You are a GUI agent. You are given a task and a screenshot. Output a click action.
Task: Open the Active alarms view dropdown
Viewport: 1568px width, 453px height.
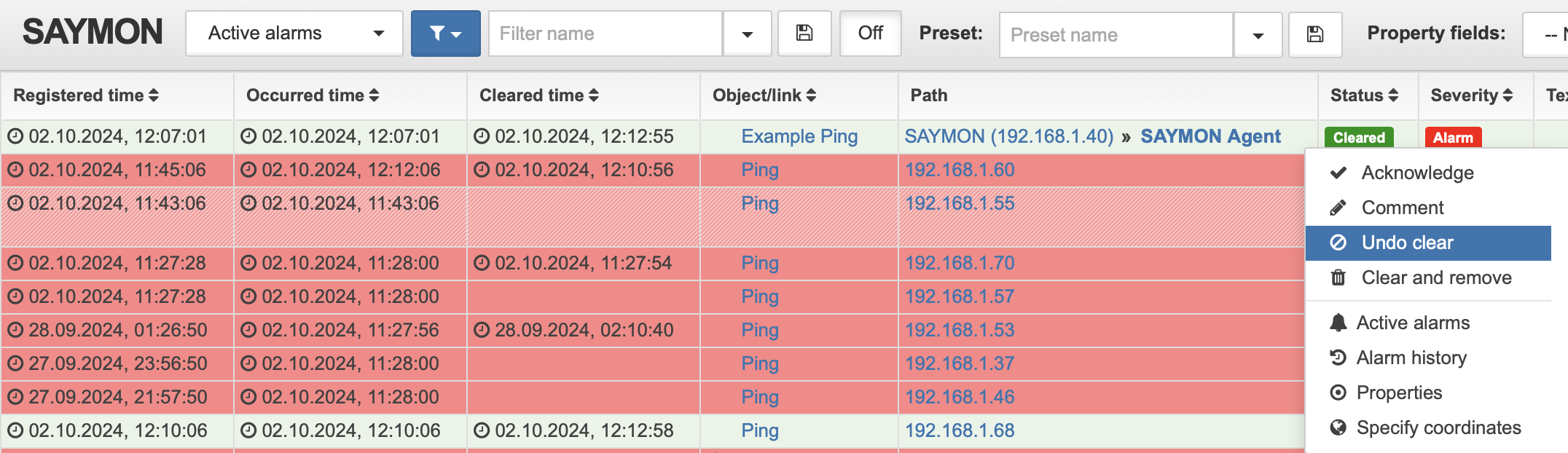click(294, 34)
